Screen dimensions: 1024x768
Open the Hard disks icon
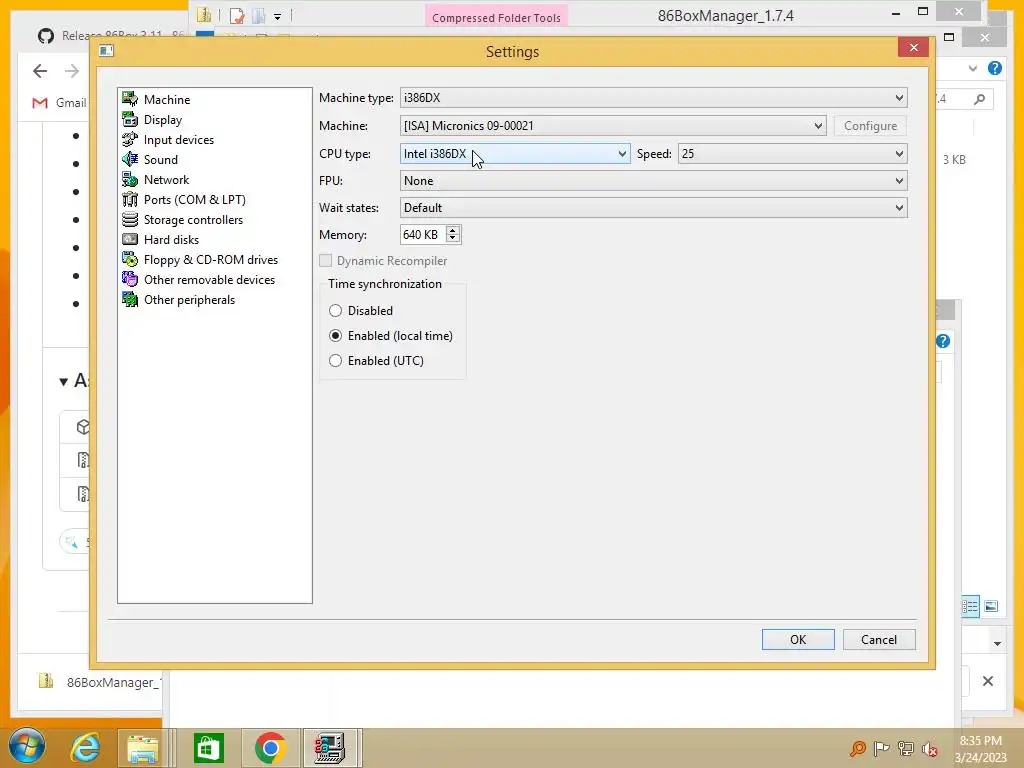[130, 240]
